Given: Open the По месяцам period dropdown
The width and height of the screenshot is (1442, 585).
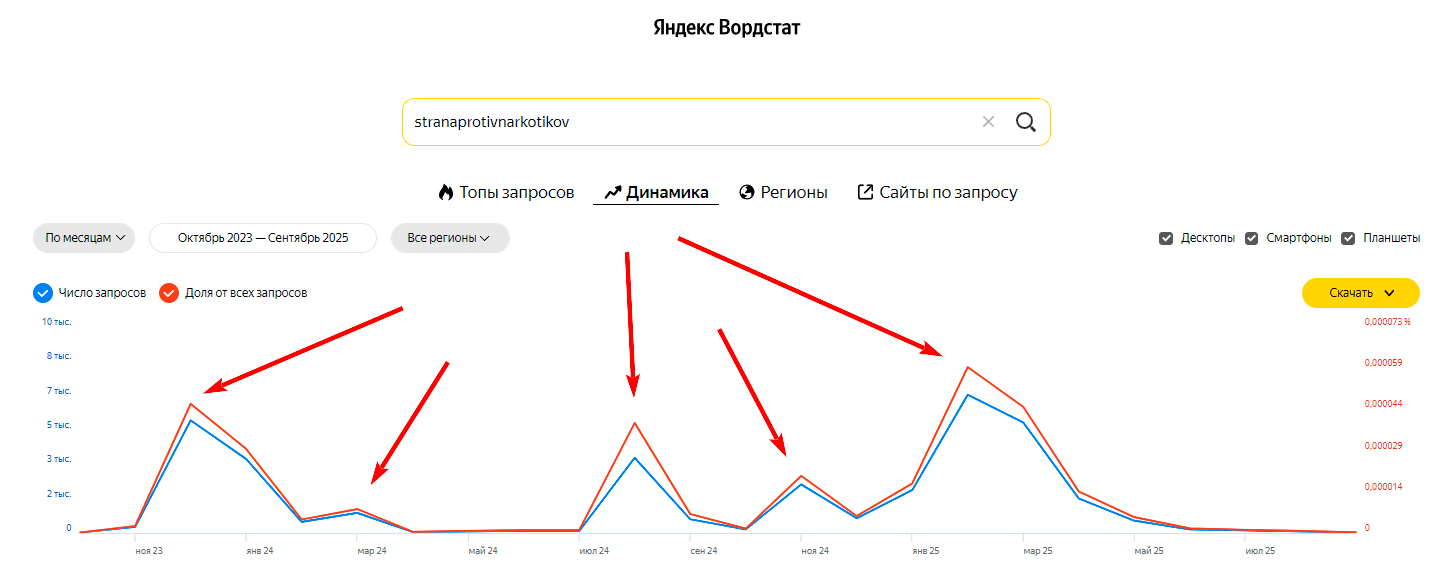Looking at the screenshot, I should coord(84,238).
